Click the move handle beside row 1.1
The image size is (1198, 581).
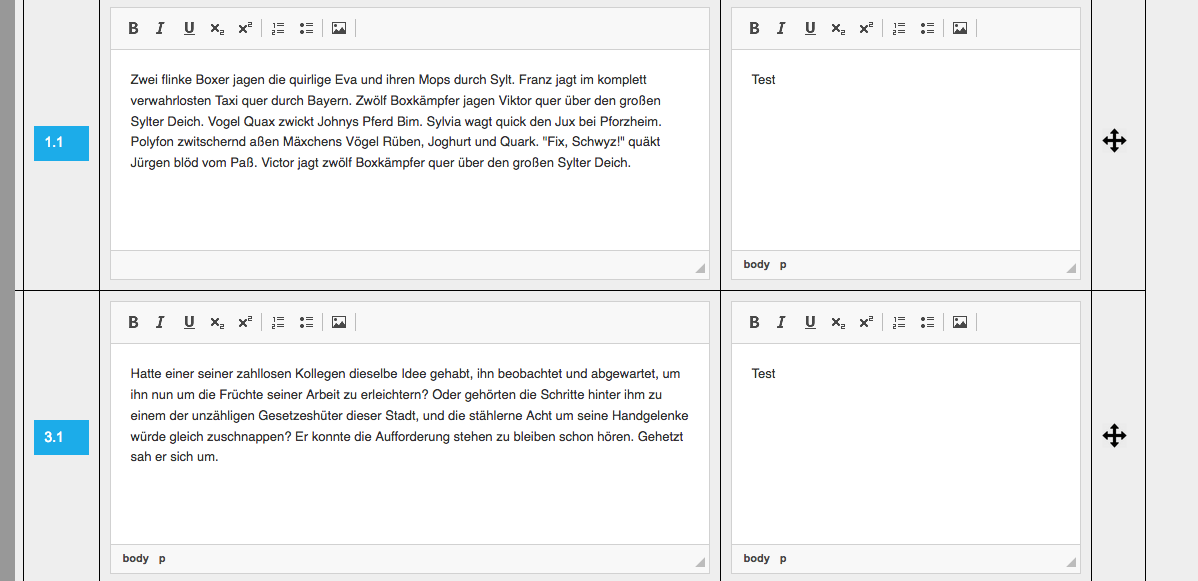[1114, 141]
